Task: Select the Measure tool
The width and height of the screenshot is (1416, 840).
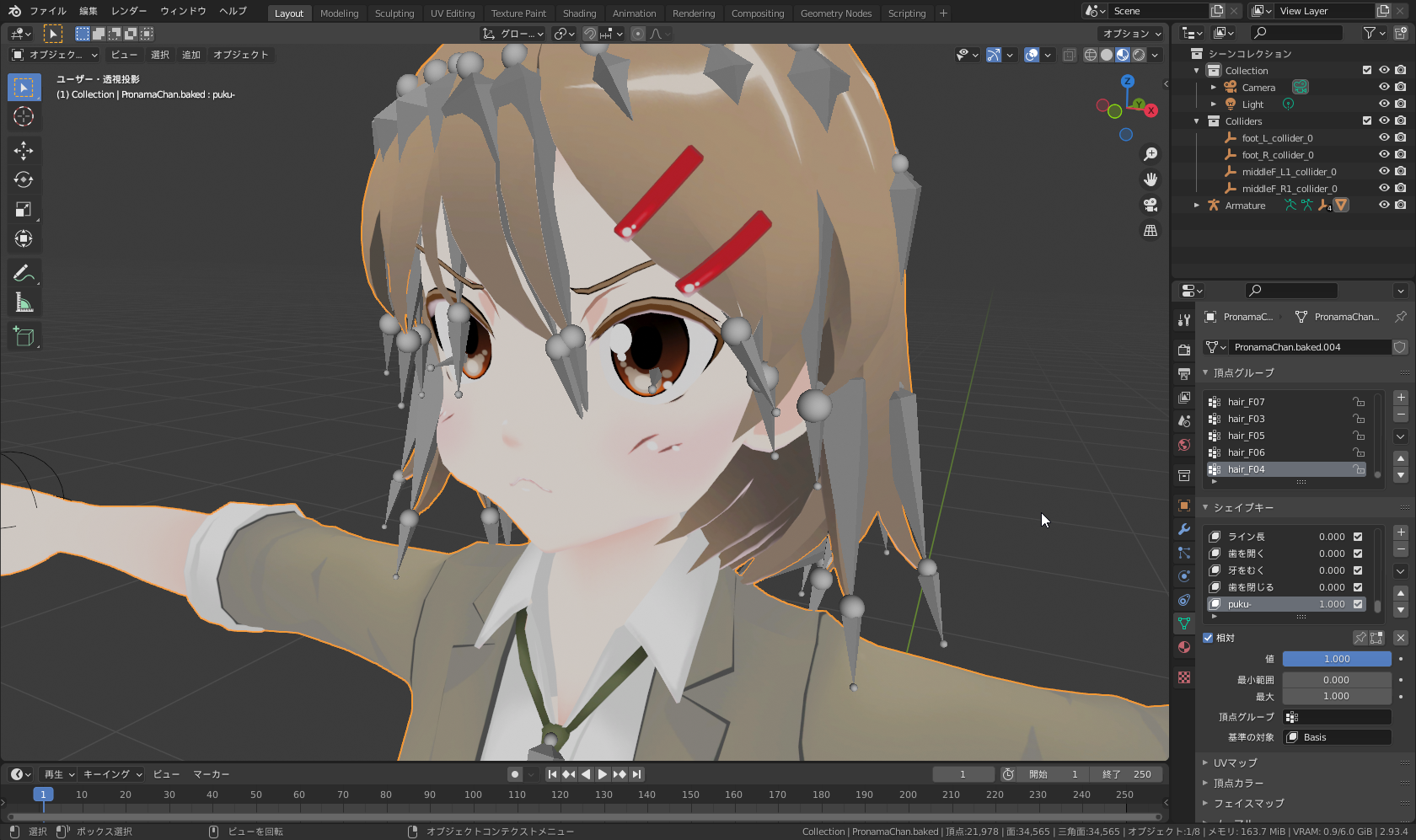Action: point(24,302)
